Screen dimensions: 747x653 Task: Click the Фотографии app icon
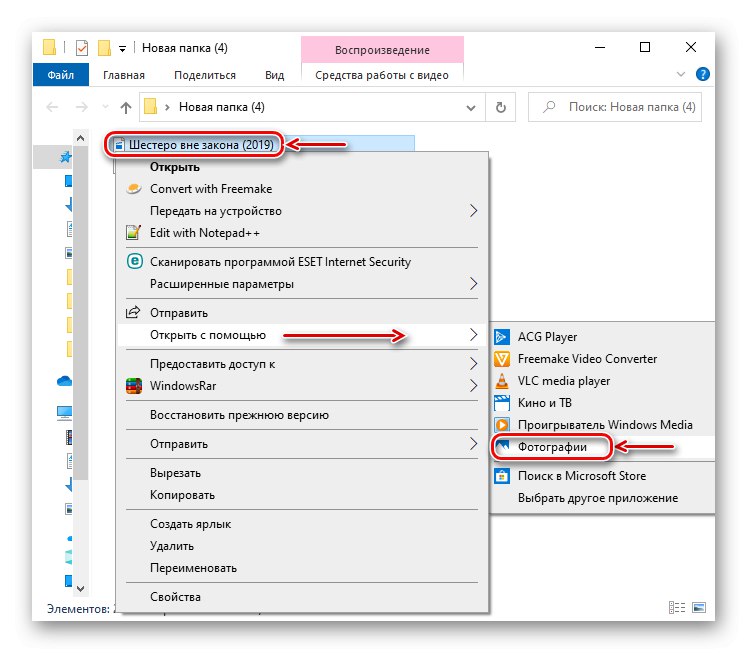click(x=502, y=447)
